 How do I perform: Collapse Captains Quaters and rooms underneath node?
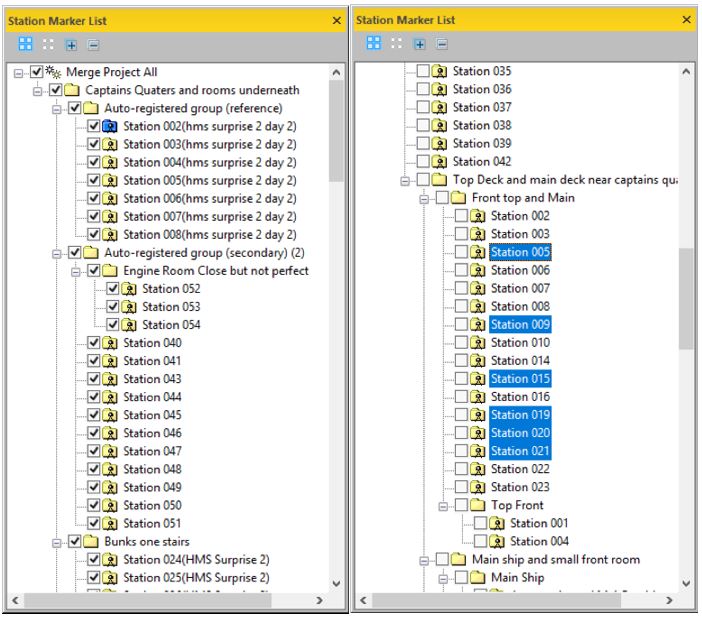(38, 91)
